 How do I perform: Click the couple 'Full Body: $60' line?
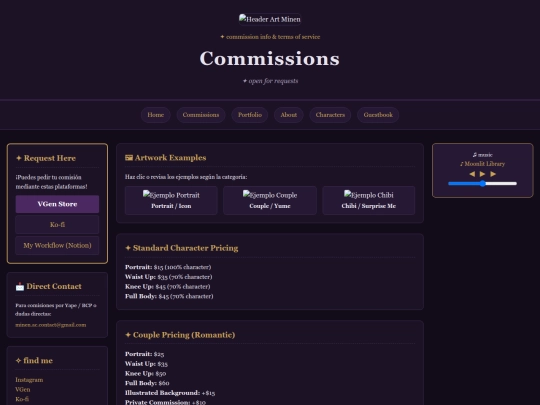tap(147, 383)
